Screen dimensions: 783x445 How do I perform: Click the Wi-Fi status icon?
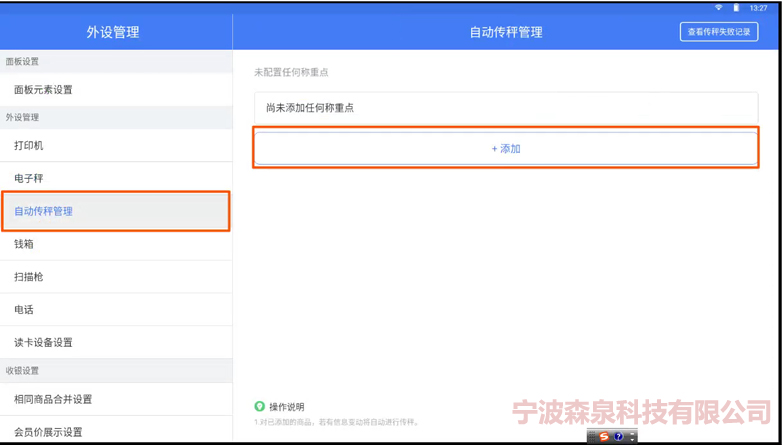point(718,7)
